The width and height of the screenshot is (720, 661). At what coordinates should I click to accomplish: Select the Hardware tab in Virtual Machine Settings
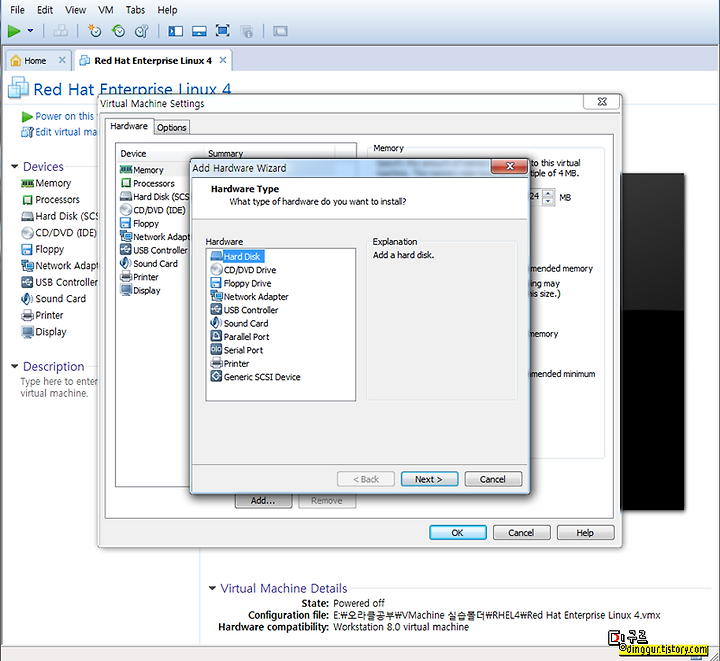129,126
